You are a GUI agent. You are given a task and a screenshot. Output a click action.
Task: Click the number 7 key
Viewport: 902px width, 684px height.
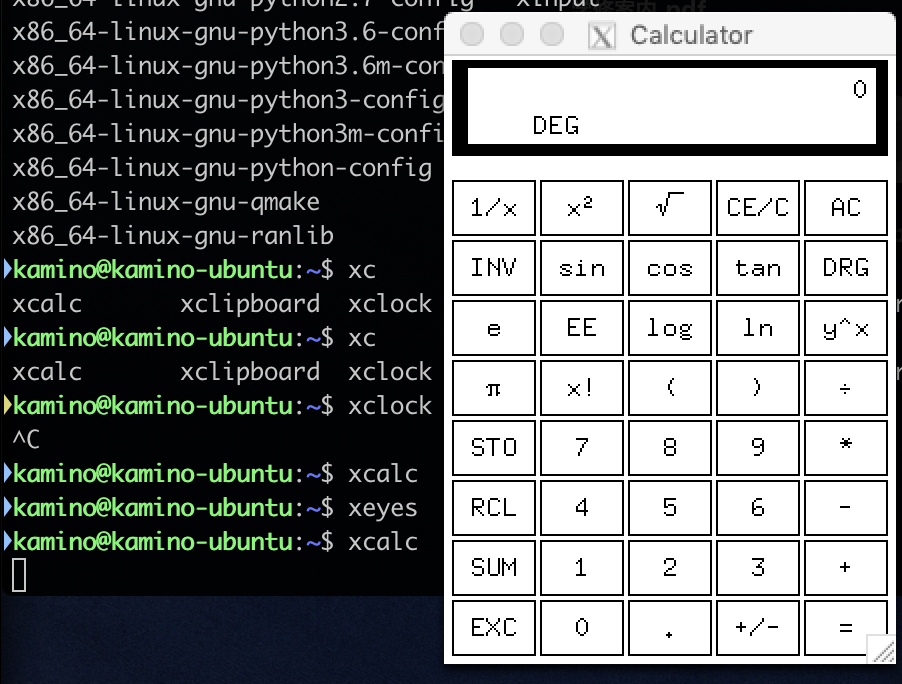tap(582, 448)
